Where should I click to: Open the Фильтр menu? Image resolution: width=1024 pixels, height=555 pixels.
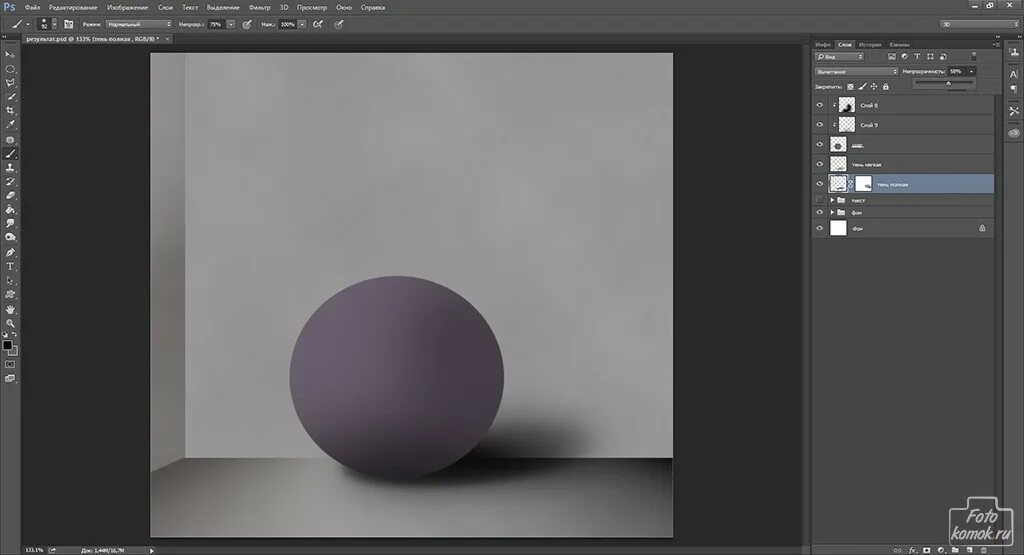[x=259, y=7]
